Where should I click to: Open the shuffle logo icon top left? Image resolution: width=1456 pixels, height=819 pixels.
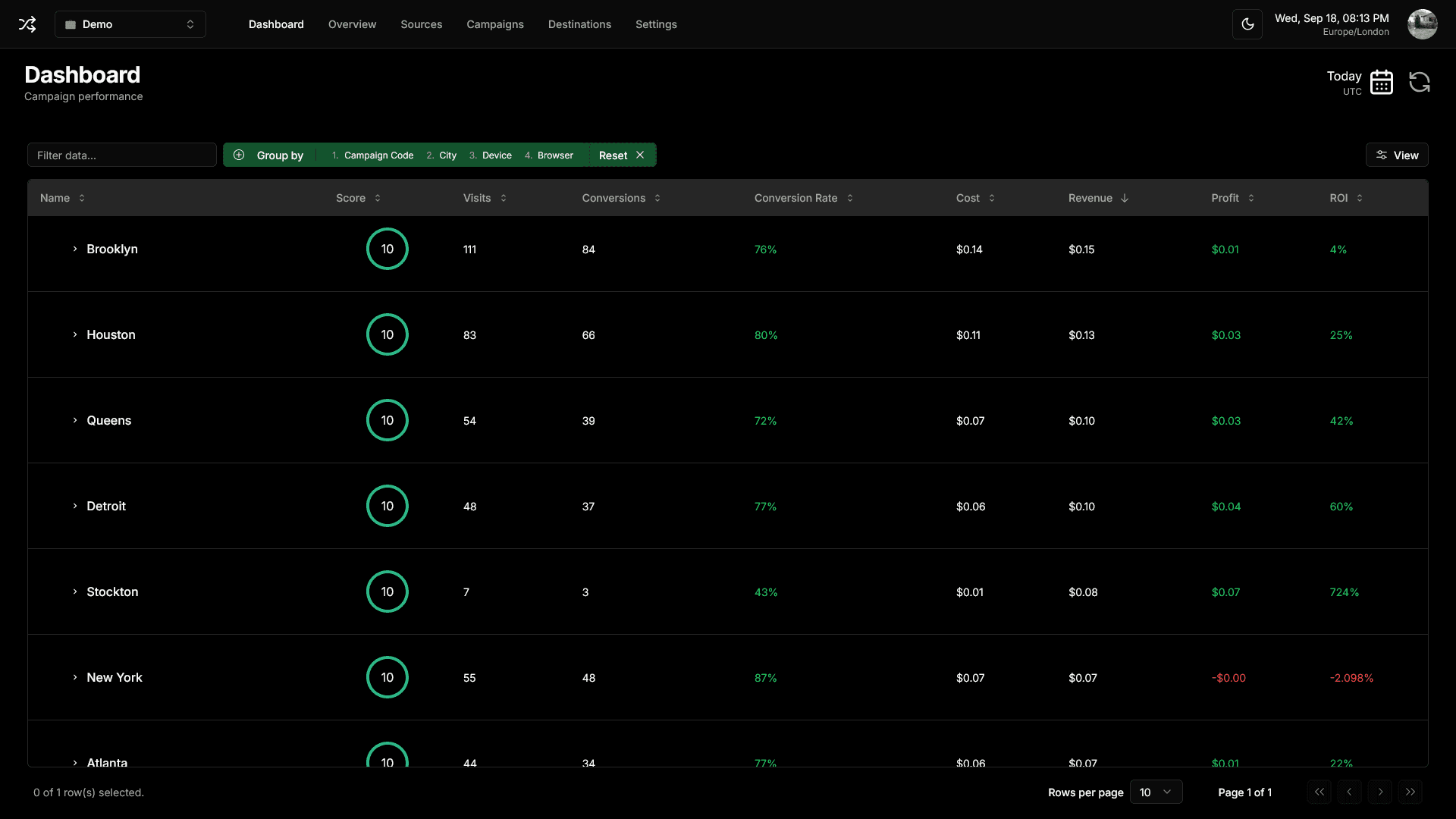[27, 24]
